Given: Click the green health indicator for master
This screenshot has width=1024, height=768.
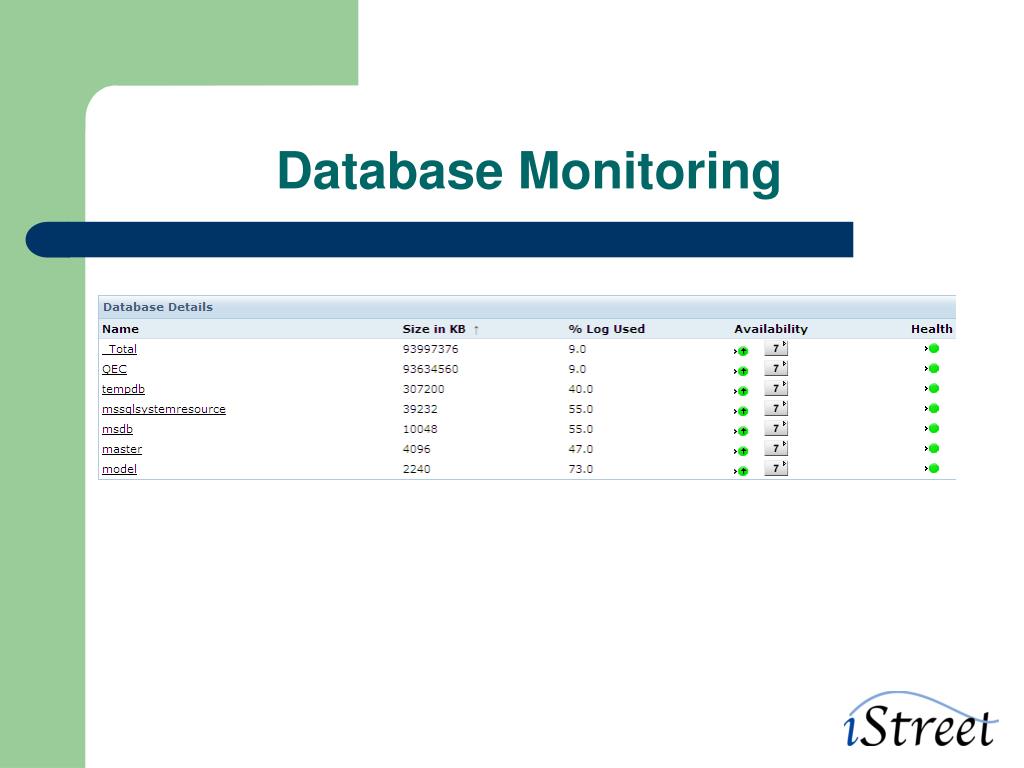Looking at the screenshot, I should coord(933,449).
